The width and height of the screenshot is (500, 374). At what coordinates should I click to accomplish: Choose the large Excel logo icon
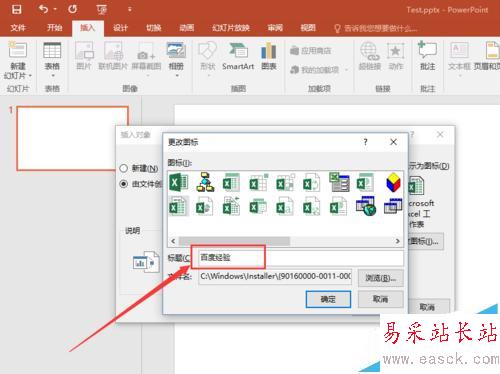tap(179, 183)
